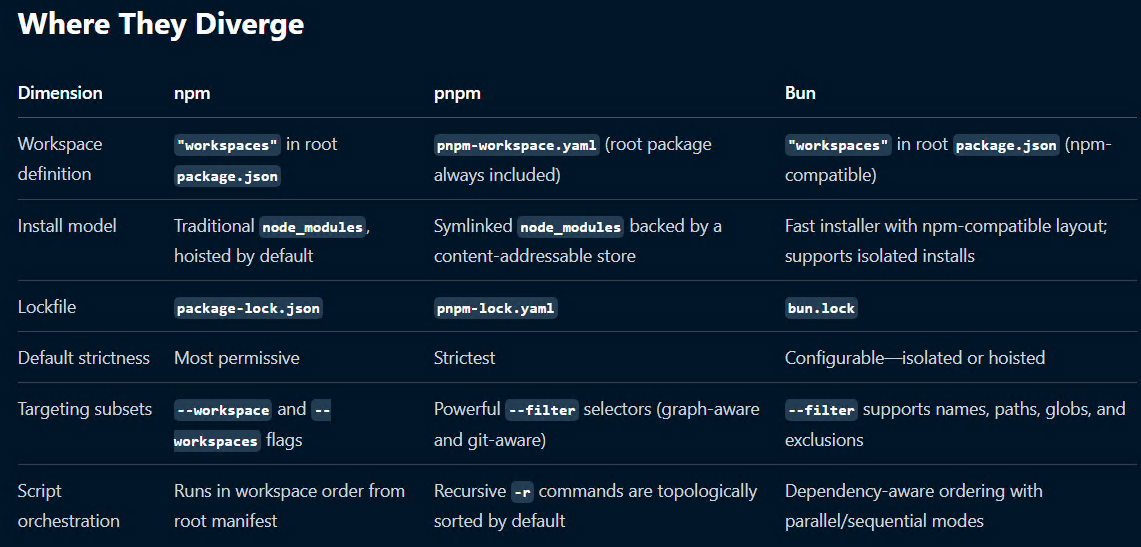Click node_modules code in pnpm Install model cell

[570, 227]
